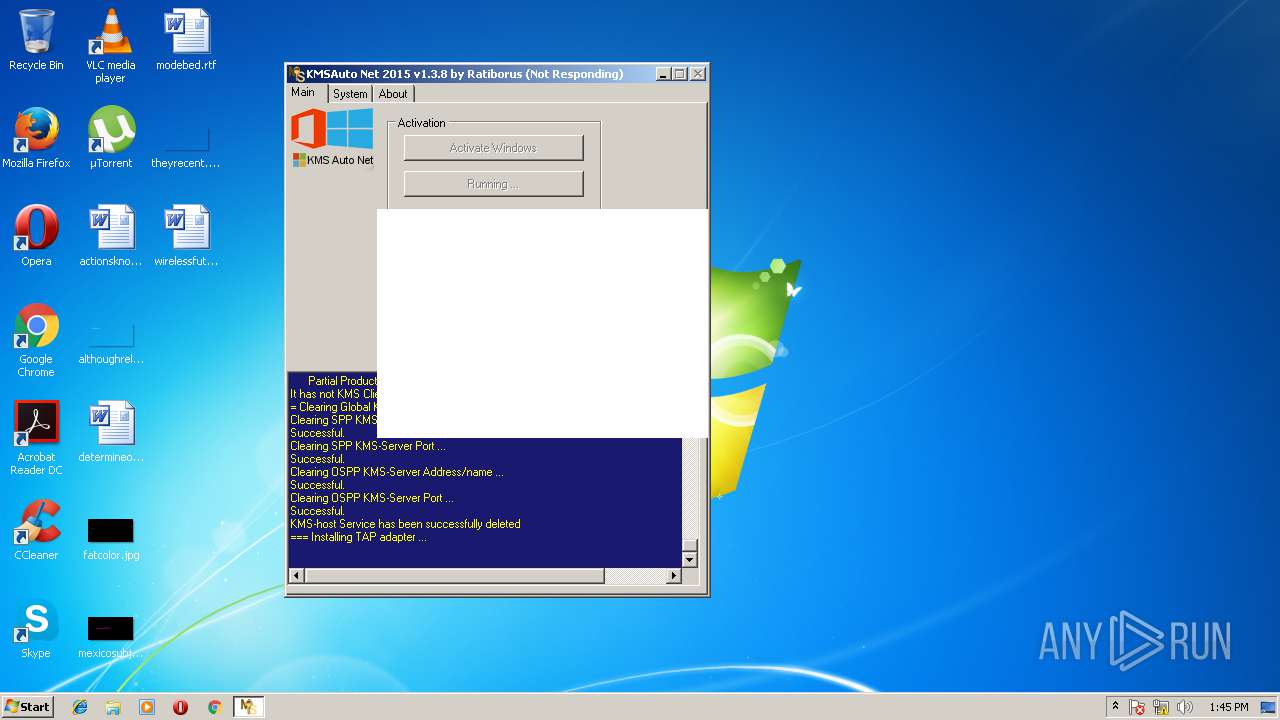
Task: Click the KMS Auto Net logo label
Action: (x=333, y=160)
